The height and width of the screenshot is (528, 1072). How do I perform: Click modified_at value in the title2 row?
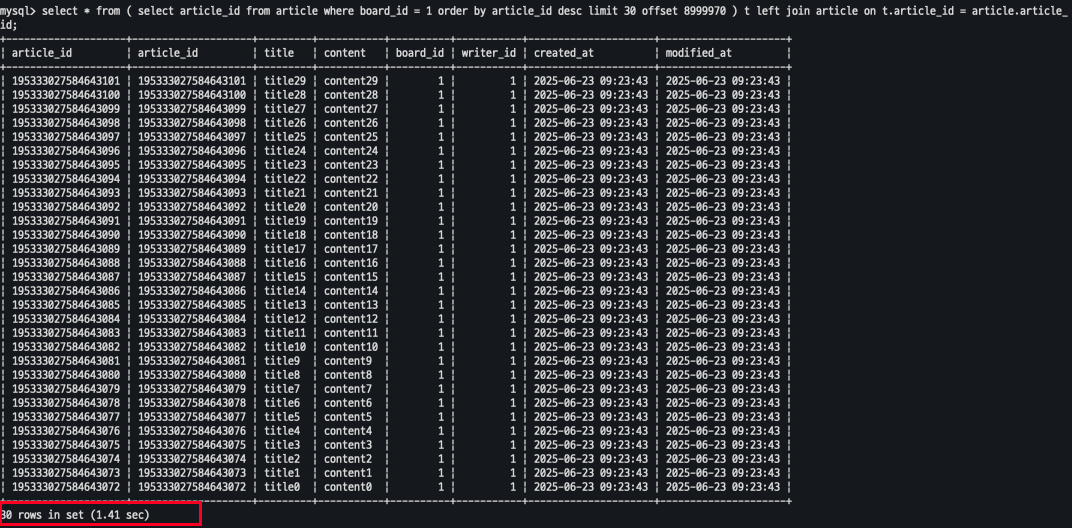(x=723, y=459)
